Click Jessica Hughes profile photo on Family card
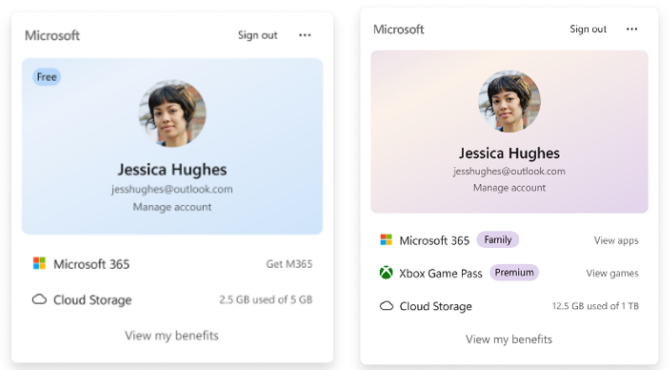Viewport: 671px width, 370px height. click(509, 101)
